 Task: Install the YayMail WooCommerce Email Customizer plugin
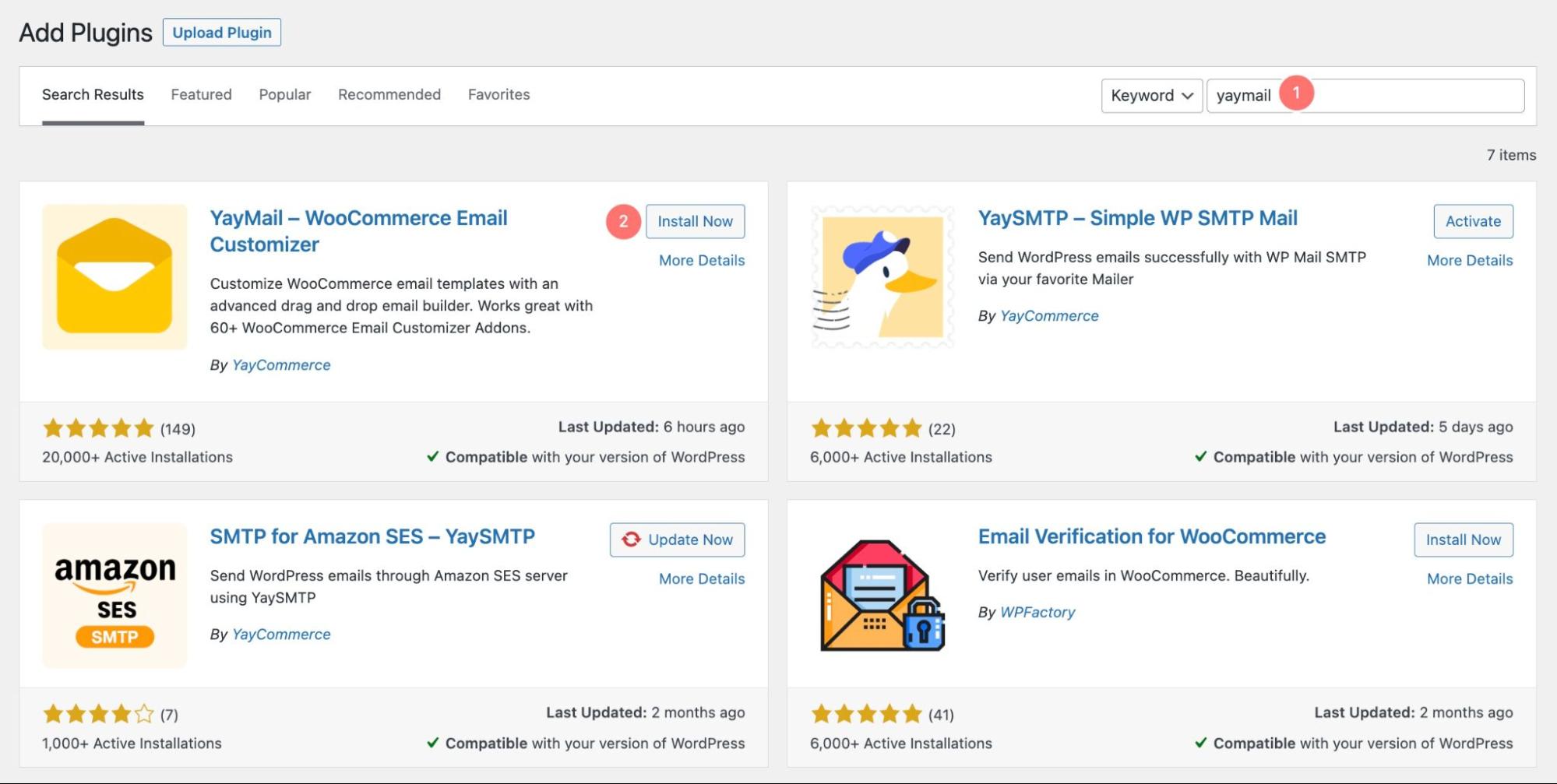point(695,221)
